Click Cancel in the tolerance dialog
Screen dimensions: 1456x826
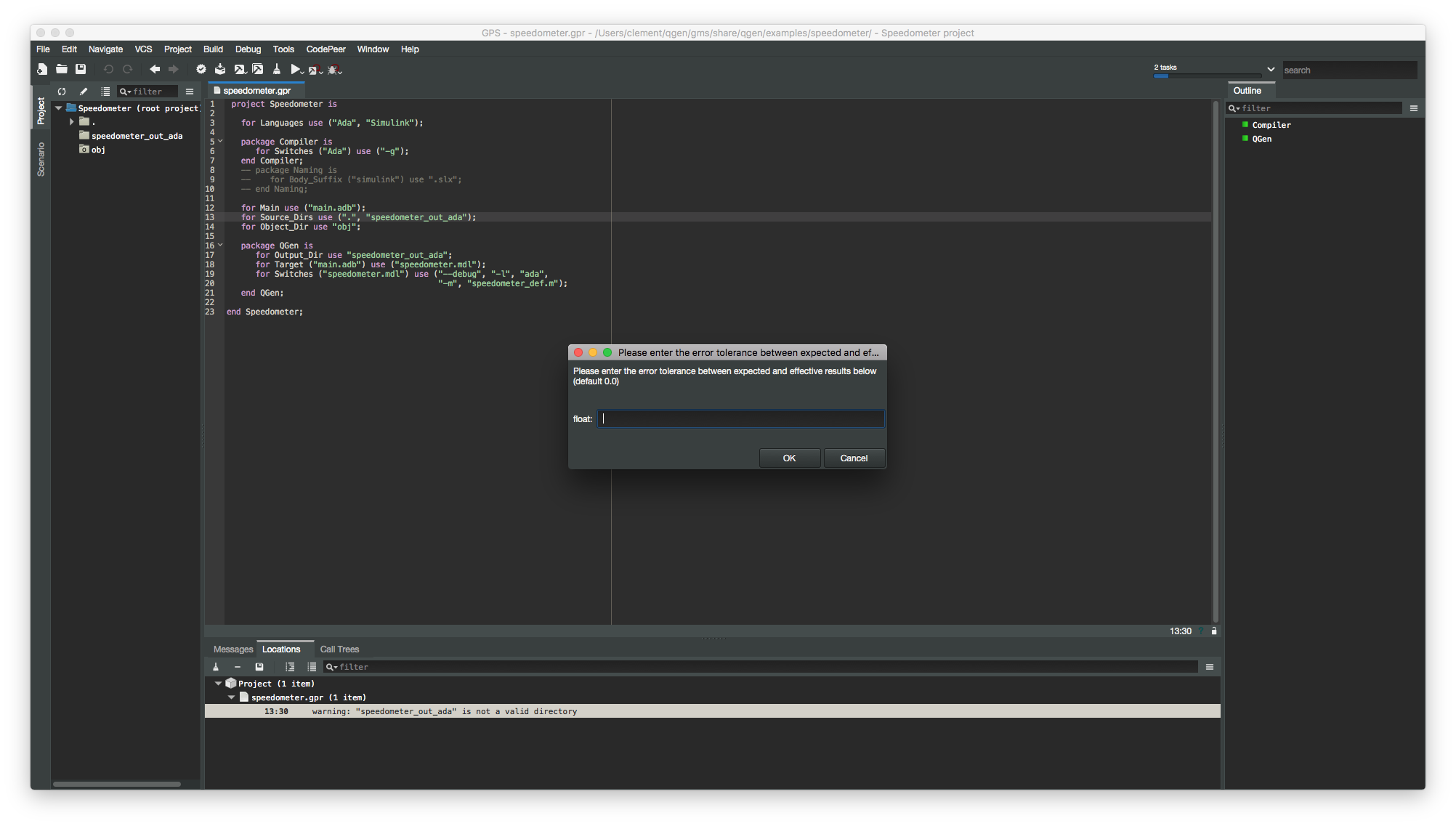point(854,458)
